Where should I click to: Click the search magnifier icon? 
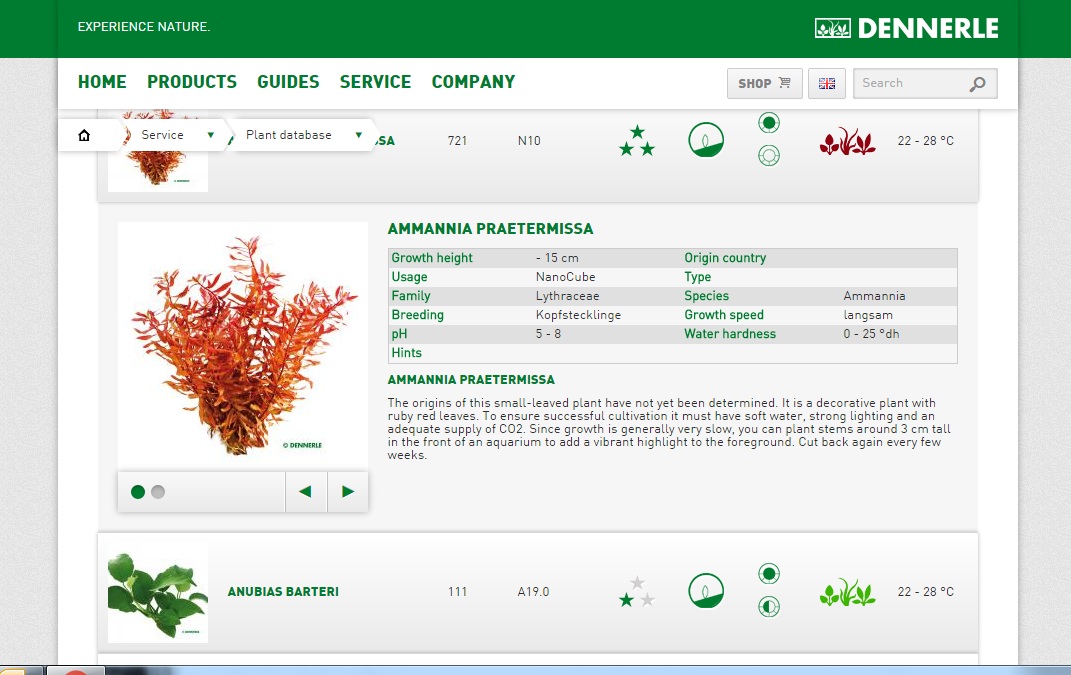[977, 84]
